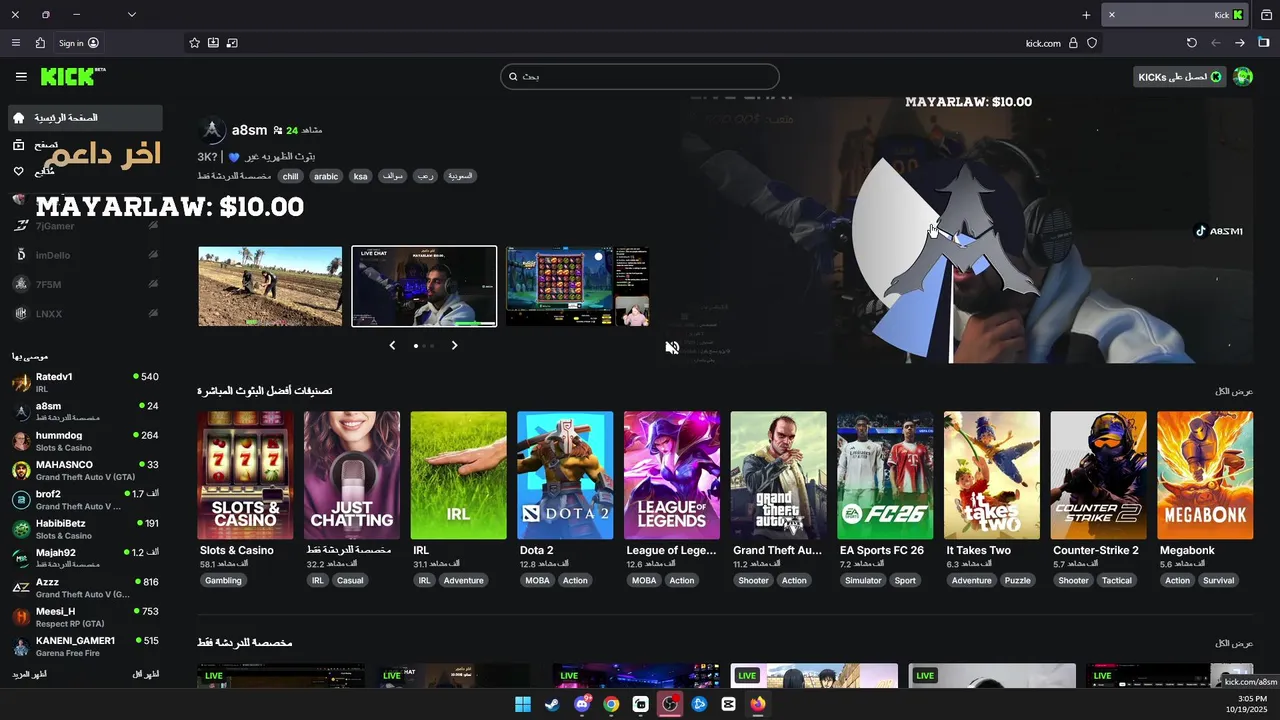Screen dimensions: 1280x720
Task: Open Google Chrome from the taskbar
Action: tap(611, 704)
